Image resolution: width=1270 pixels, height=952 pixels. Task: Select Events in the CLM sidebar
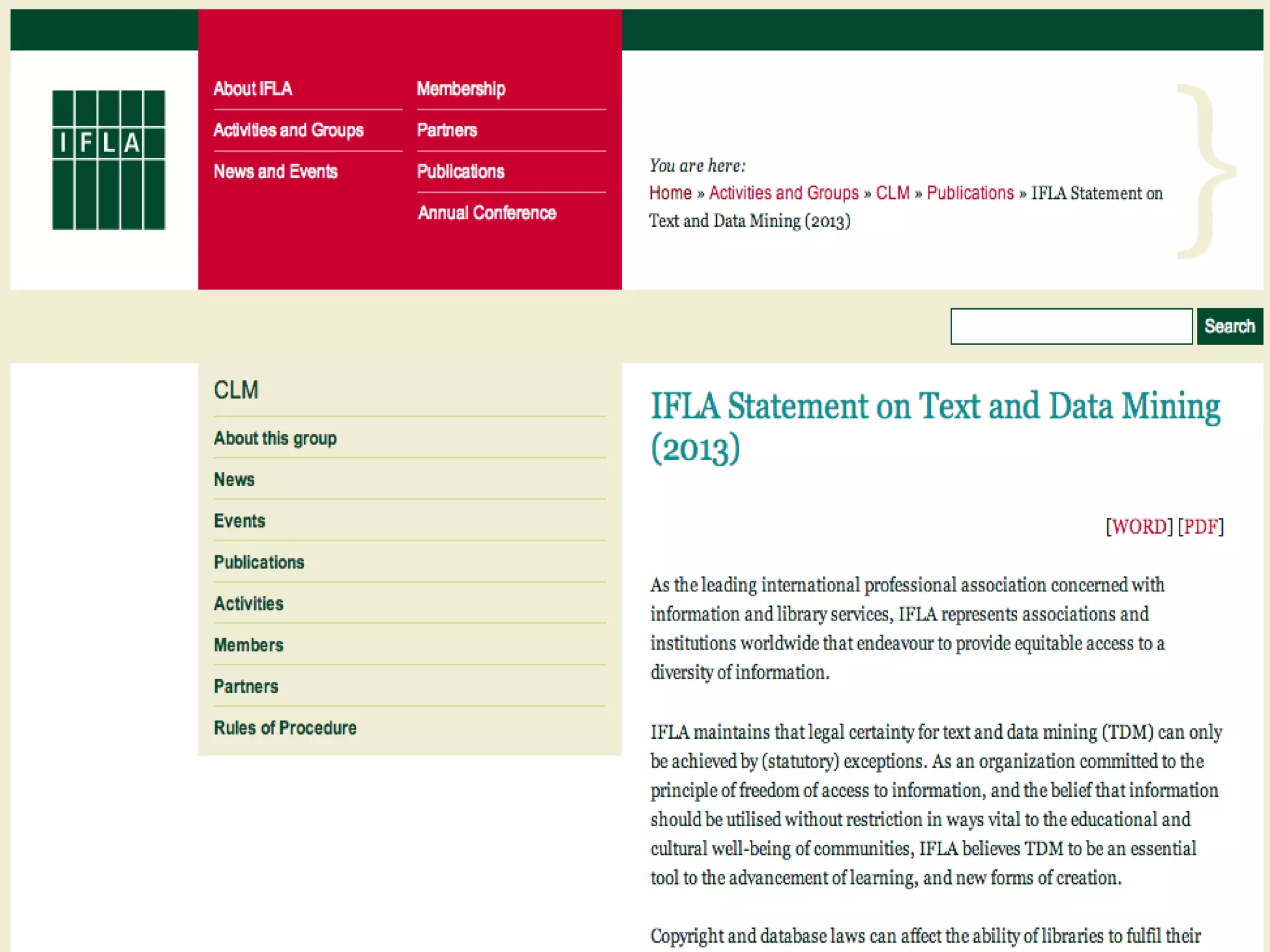coord(239,521)
